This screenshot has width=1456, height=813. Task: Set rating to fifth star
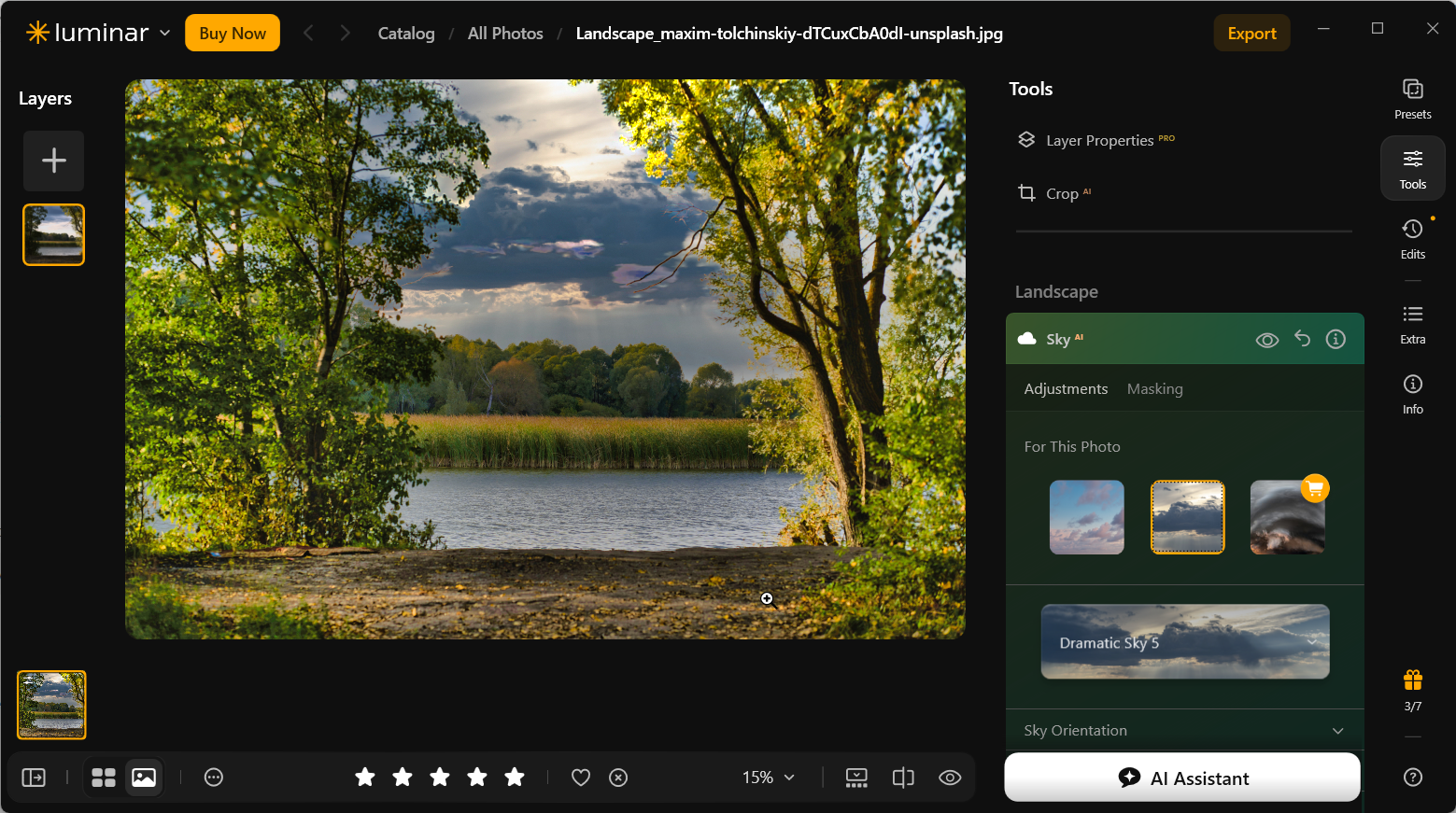coord(515,777)
